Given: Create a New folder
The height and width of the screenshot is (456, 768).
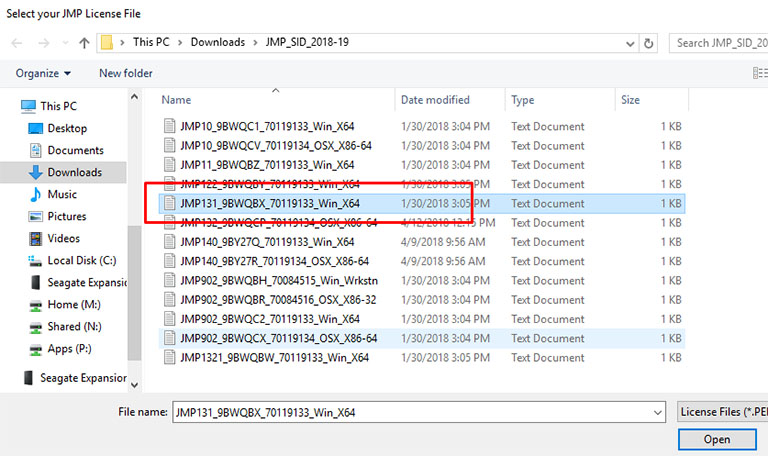Looking at the screenshot, I should (125, 73).
